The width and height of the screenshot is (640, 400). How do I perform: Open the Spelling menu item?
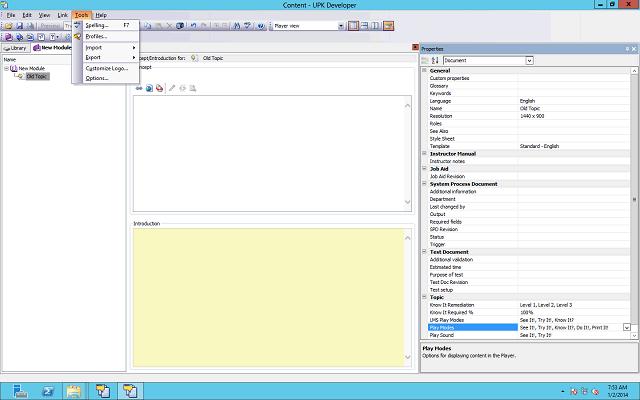click(97, 25)
